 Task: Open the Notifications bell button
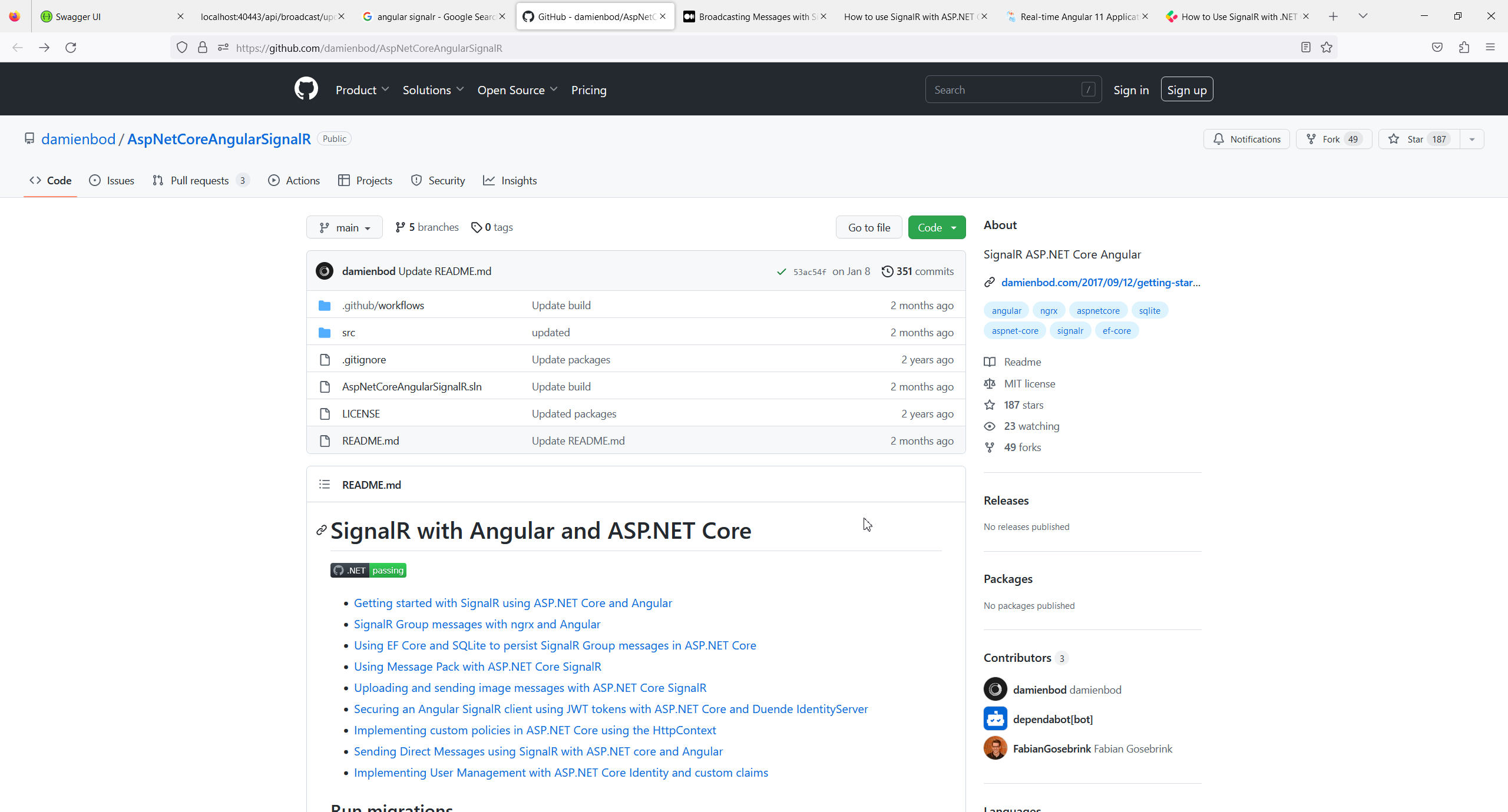[1246, 139]
